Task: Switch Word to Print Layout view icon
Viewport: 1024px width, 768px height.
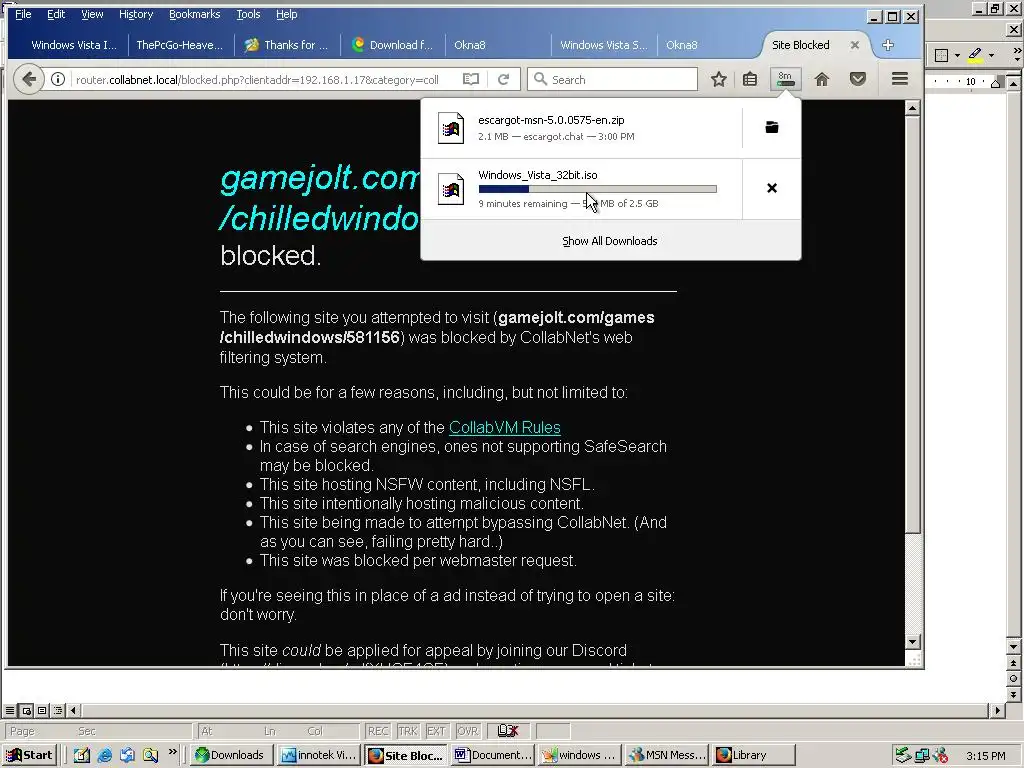Action: [x=42, y=710]
